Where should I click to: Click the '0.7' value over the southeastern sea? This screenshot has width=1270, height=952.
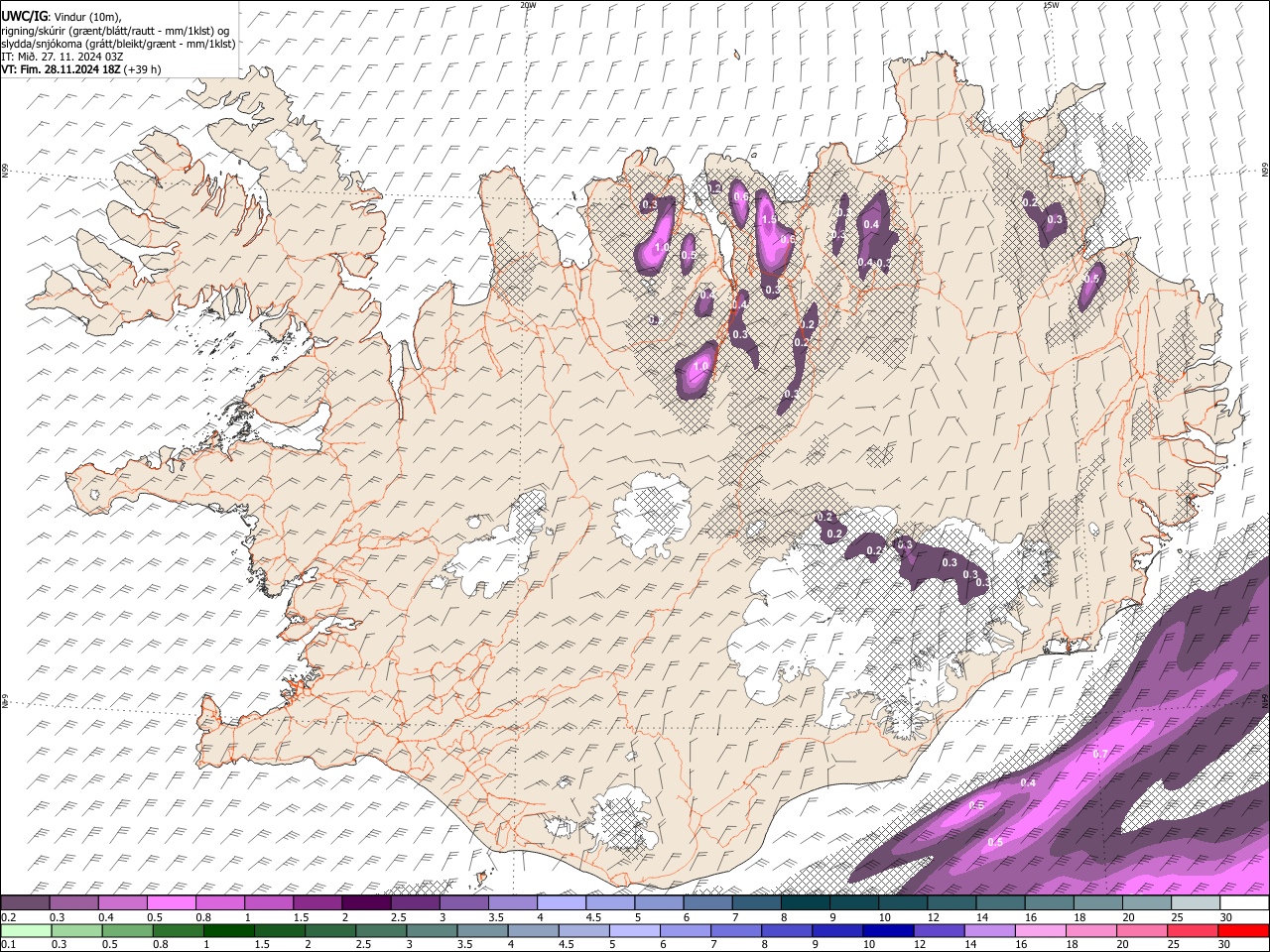click(1098, 755)
